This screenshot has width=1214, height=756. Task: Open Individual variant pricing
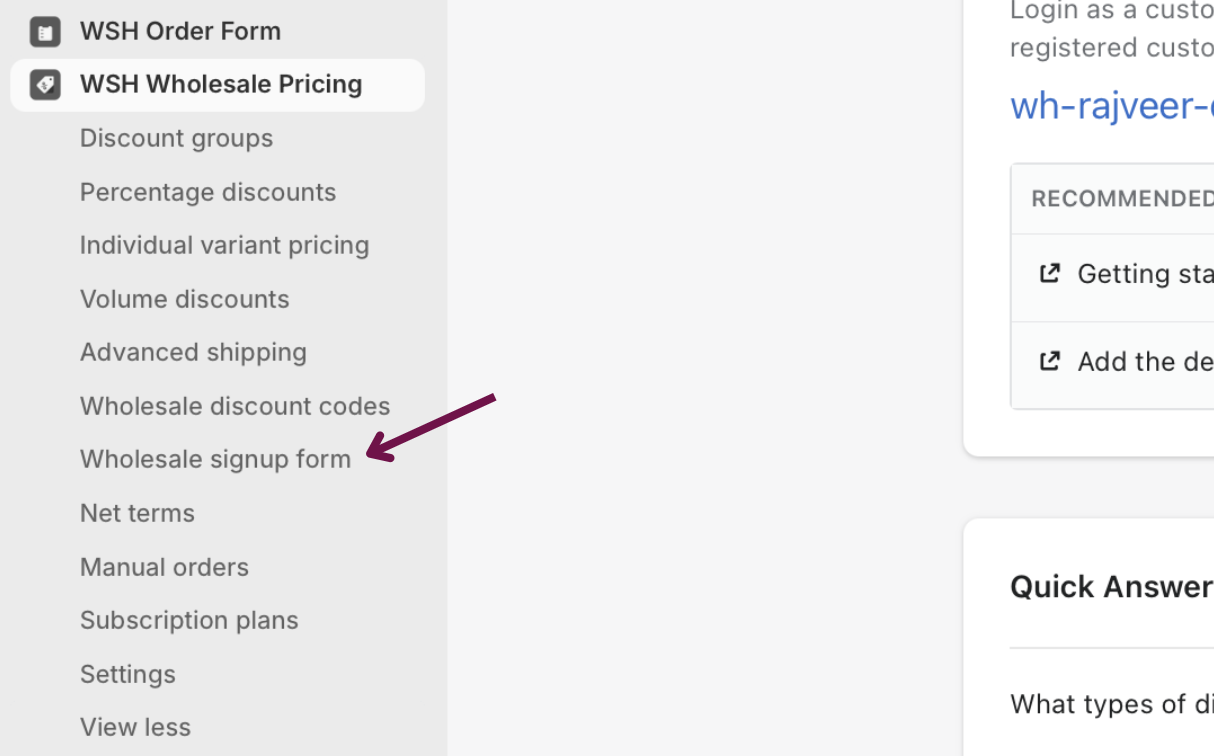[224, 245]
